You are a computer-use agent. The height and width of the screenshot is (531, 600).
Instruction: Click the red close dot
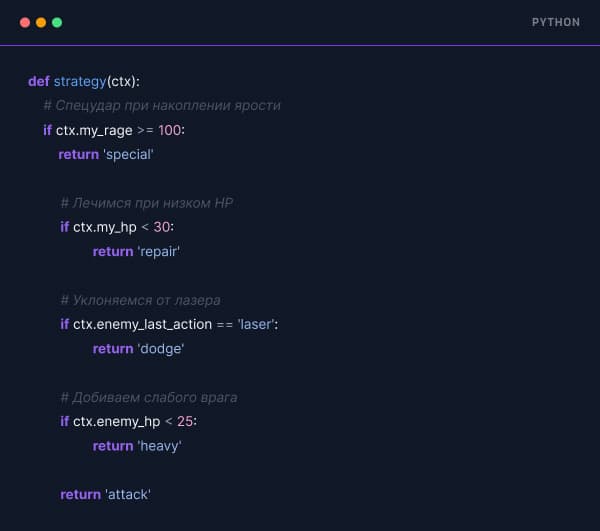pos(25,23)
